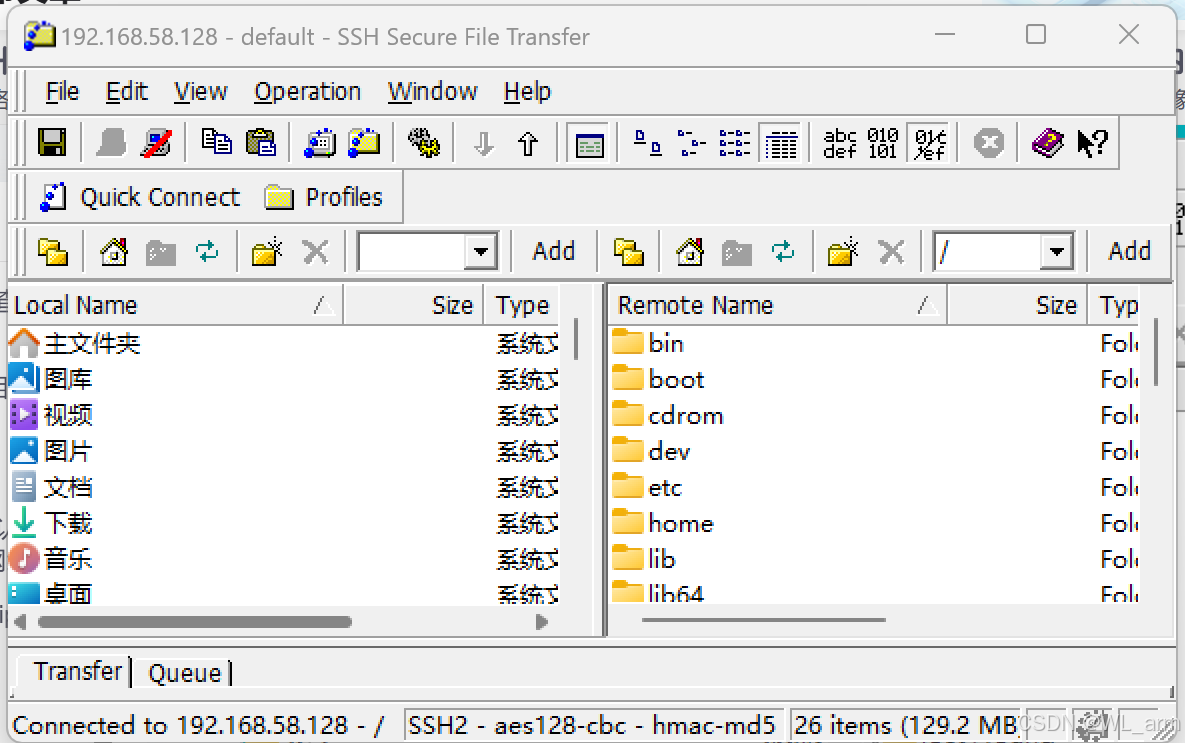Sort by Remote Name column header

tap(777, 305)
